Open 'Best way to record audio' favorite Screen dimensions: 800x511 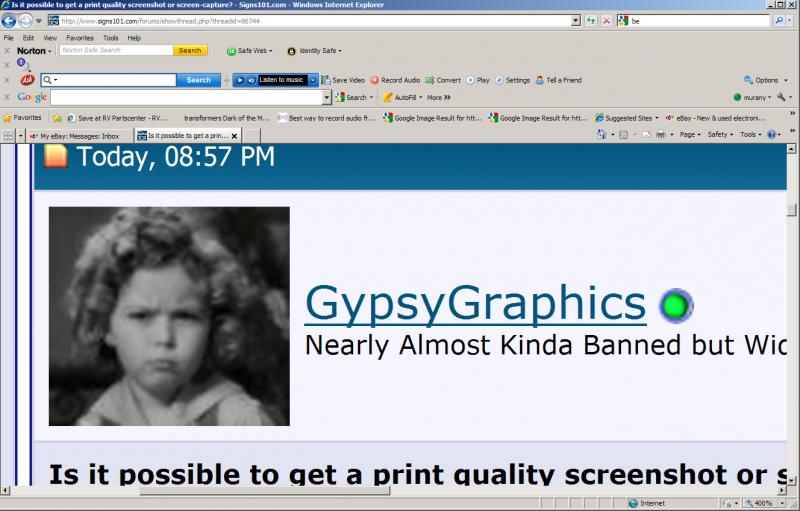pos(327,118)
